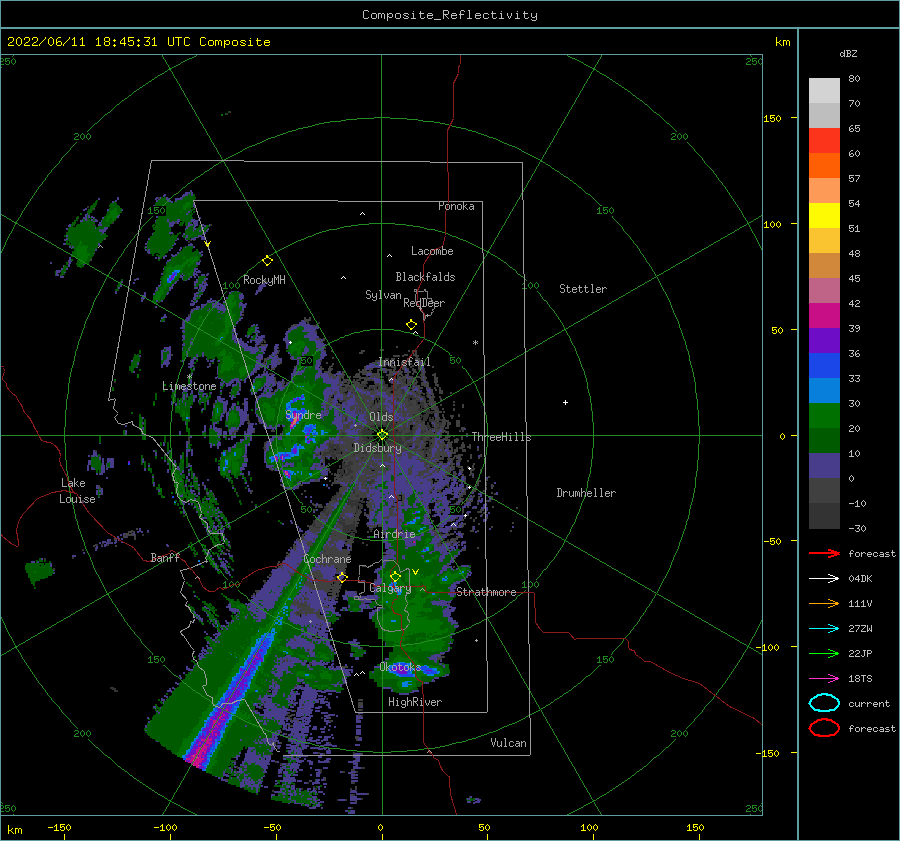Click the red forecast ellipse icon
This screenshot has width=900, height=841.
824,728
